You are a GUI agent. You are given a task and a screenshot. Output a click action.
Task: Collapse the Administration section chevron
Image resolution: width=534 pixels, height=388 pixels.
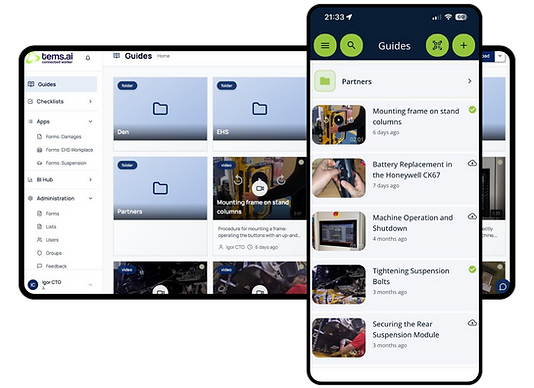click(90, 198)
